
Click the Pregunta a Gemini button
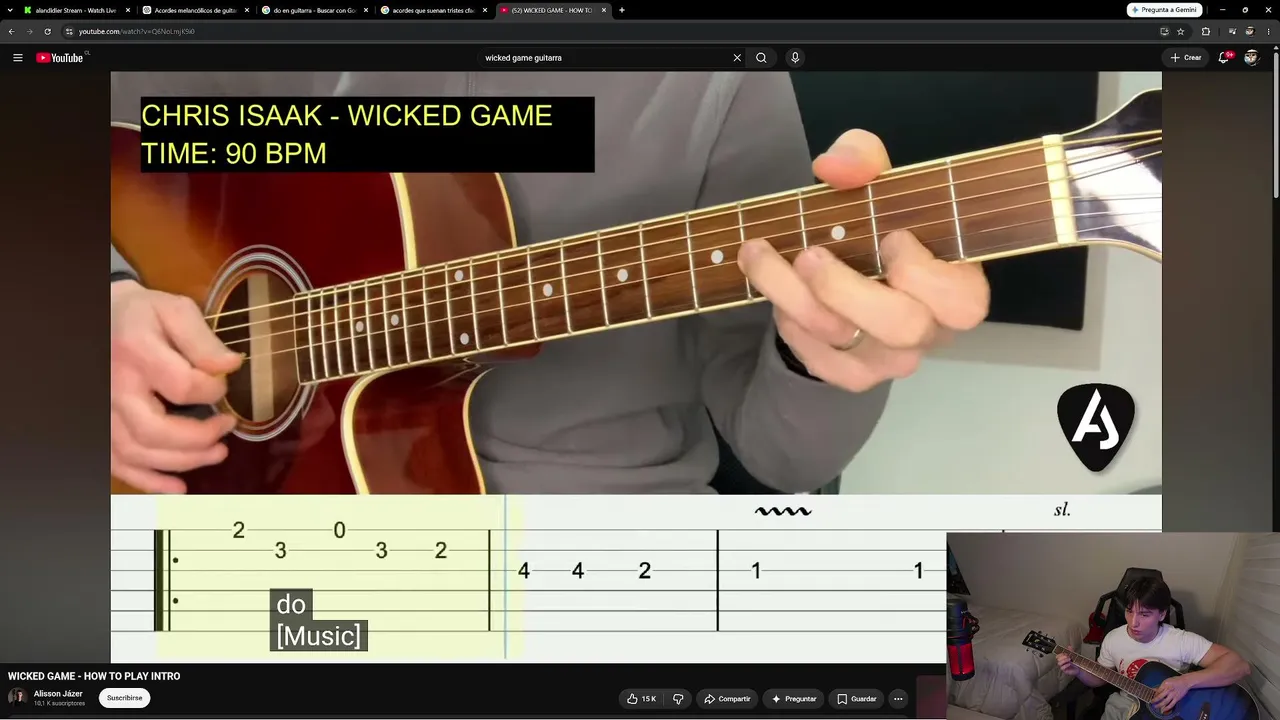tap(1164, 10)
